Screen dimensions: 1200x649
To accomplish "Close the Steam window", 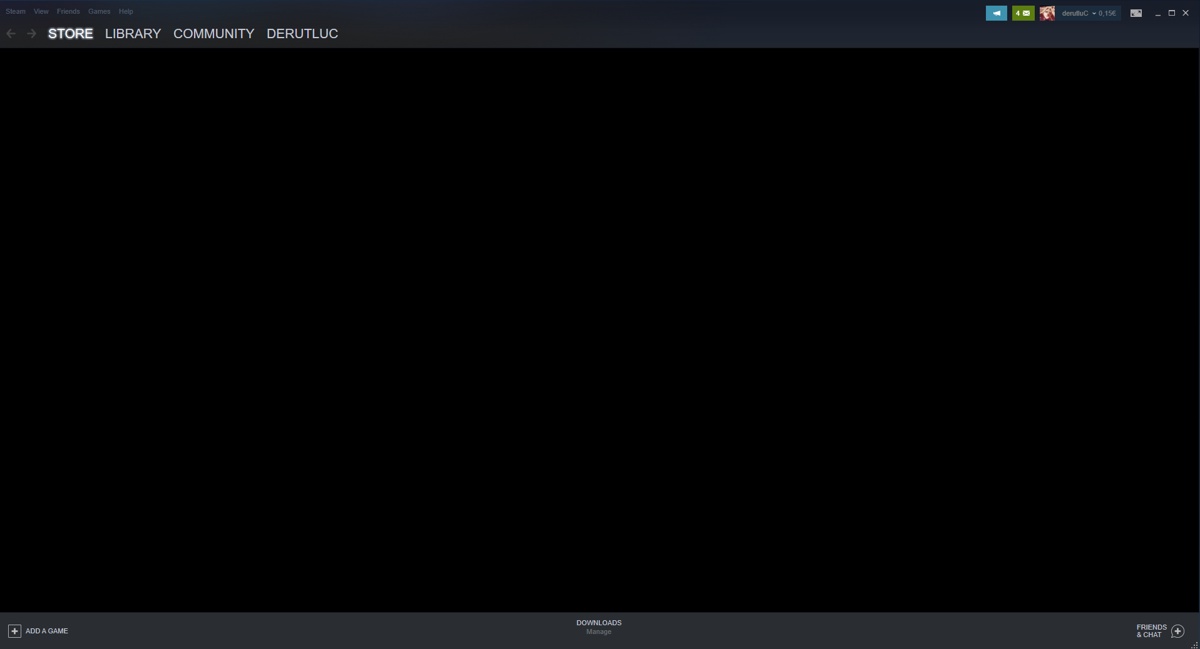I will 1186,13.
